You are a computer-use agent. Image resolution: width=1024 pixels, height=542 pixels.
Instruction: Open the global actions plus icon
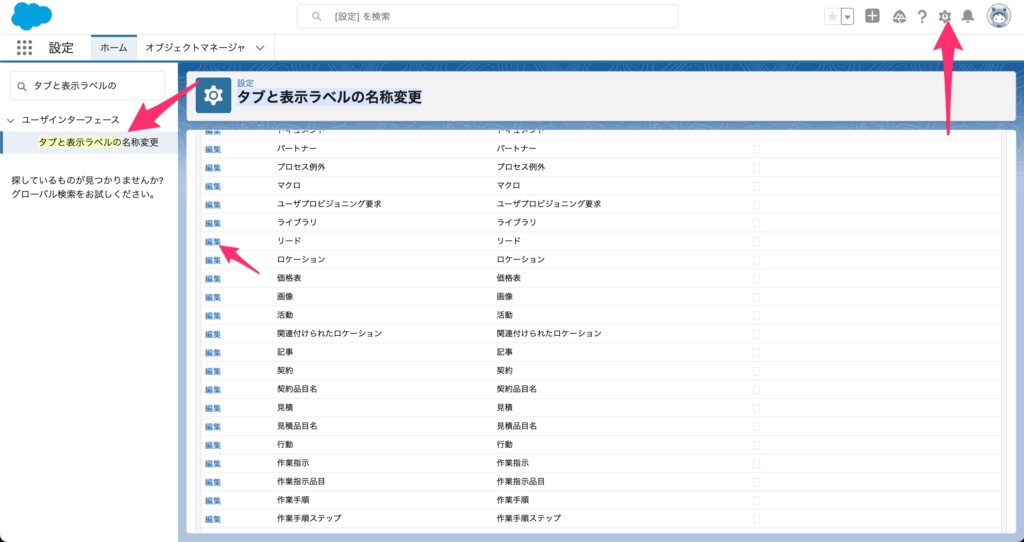point(872,16)
